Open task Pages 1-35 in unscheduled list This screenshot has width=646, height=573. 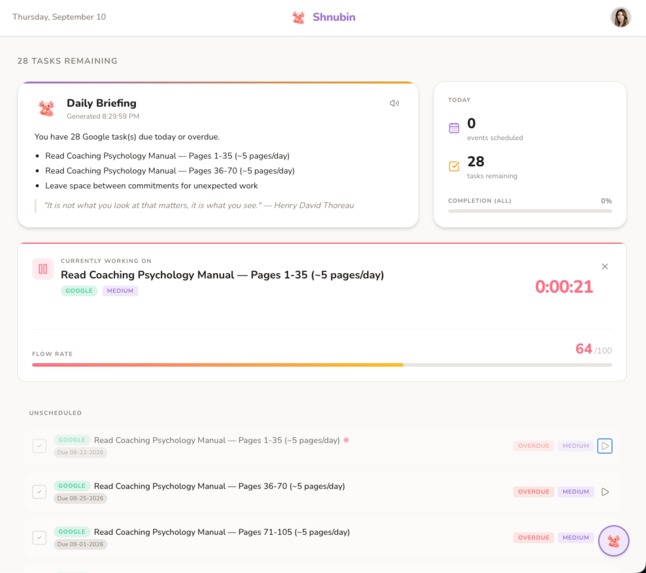coord(217,440)
